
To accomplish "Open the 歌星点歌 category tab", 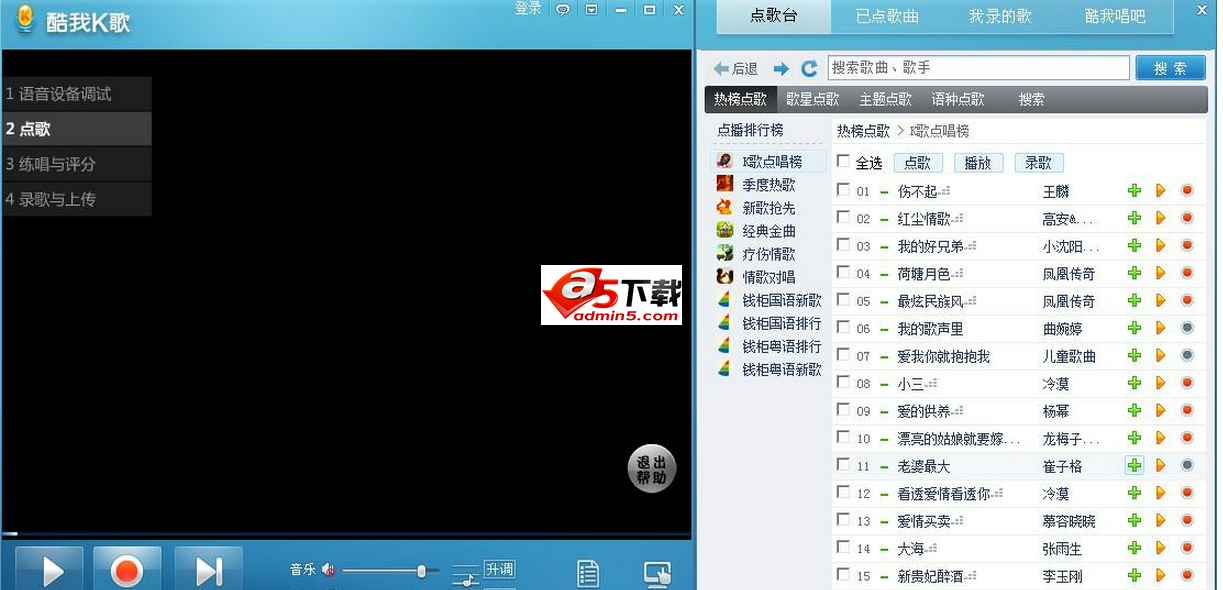I will [814, 99].
